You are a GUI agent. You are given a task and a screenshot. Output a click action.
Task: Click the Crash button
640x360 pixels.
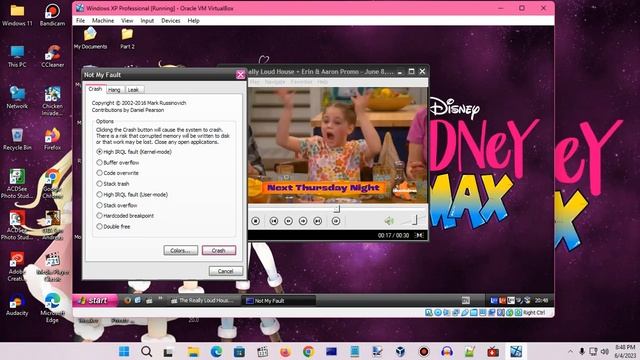(x=219, y=250)
